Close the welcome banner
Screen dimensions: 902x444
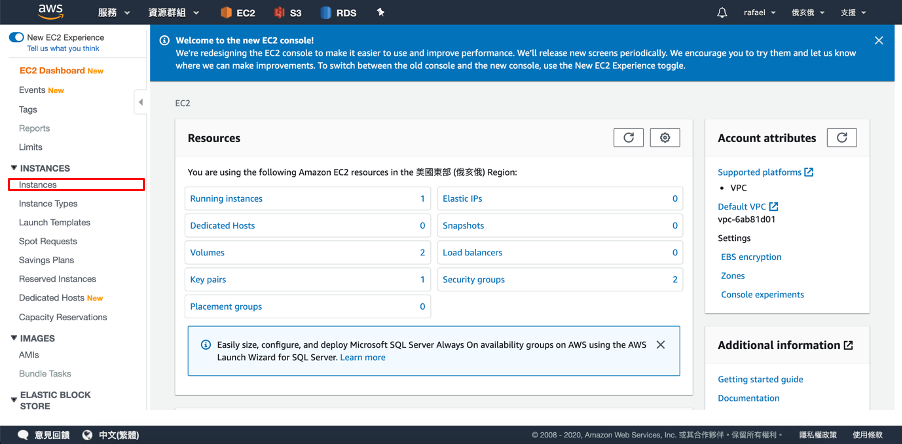[x=878, y=40]
